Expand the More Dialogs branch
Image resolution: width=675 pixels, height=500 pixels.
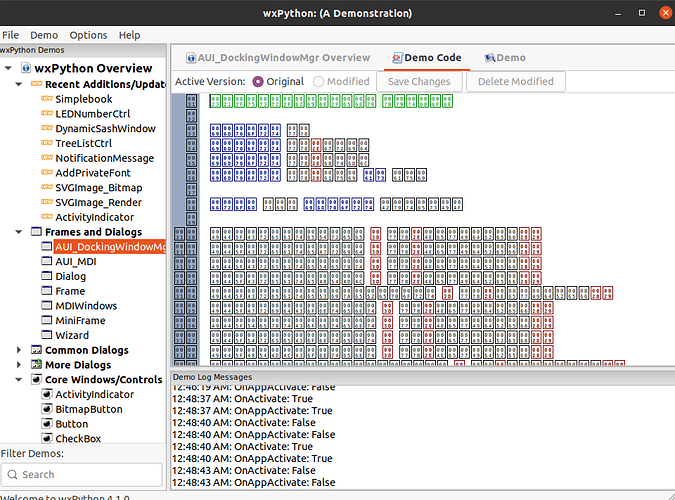(19, 364)
